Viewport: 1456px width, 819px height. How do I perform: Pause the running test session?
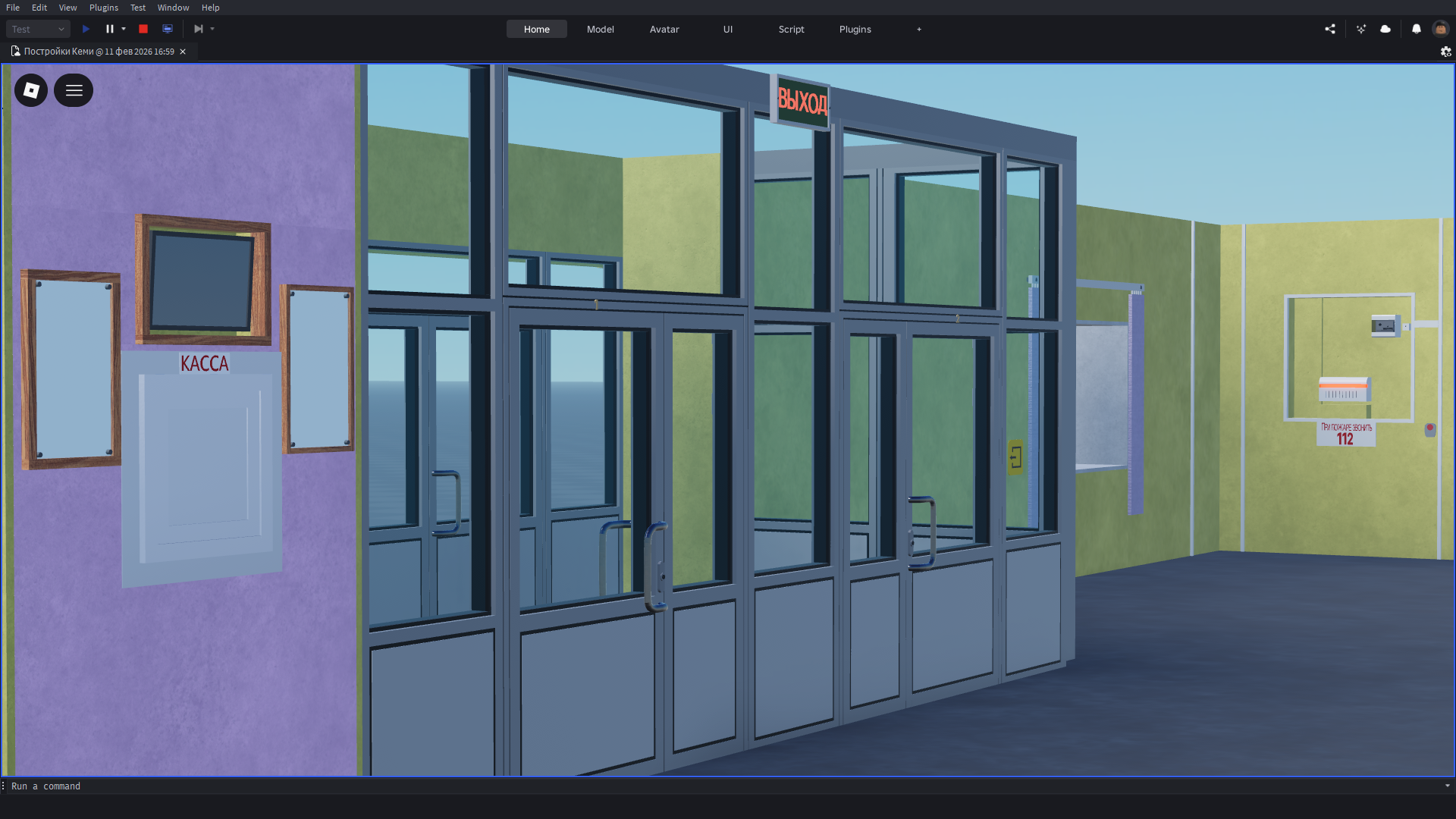pos(110,29)
